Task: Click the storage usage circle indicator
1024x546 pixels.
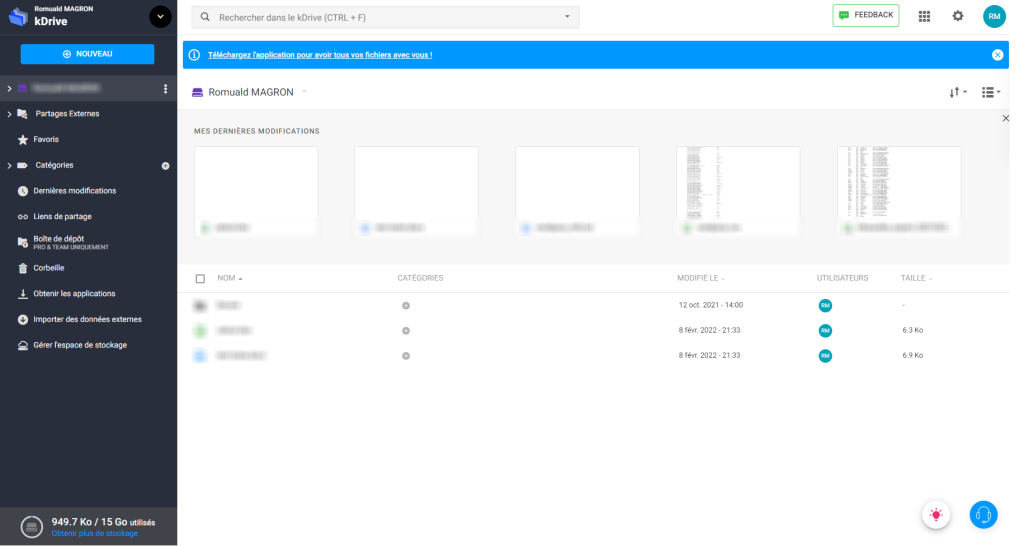Action: click(x=31, y=526)
